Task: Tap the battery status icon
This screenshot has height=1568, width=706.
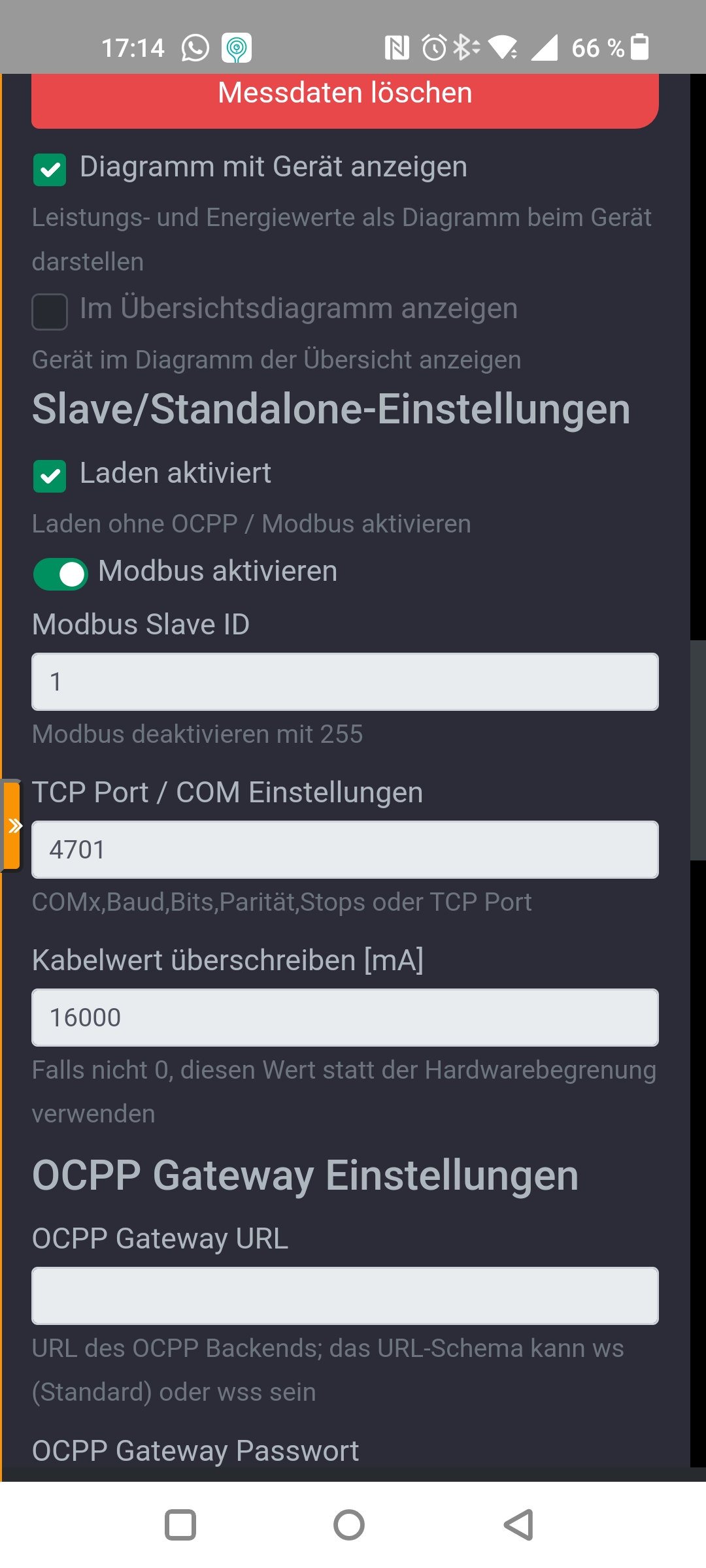Action: click(x=640, y=47)
